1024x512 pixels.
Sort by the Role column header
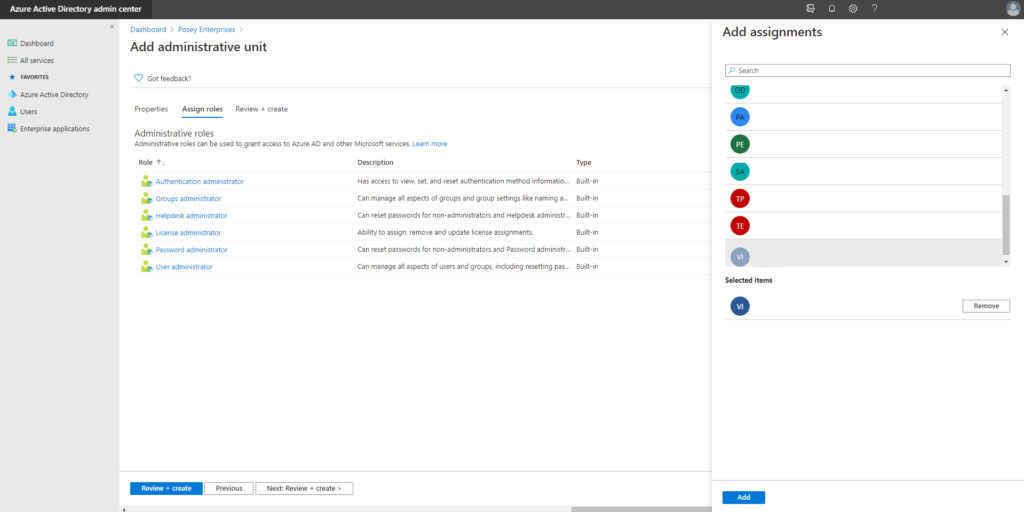pos(146,162)
